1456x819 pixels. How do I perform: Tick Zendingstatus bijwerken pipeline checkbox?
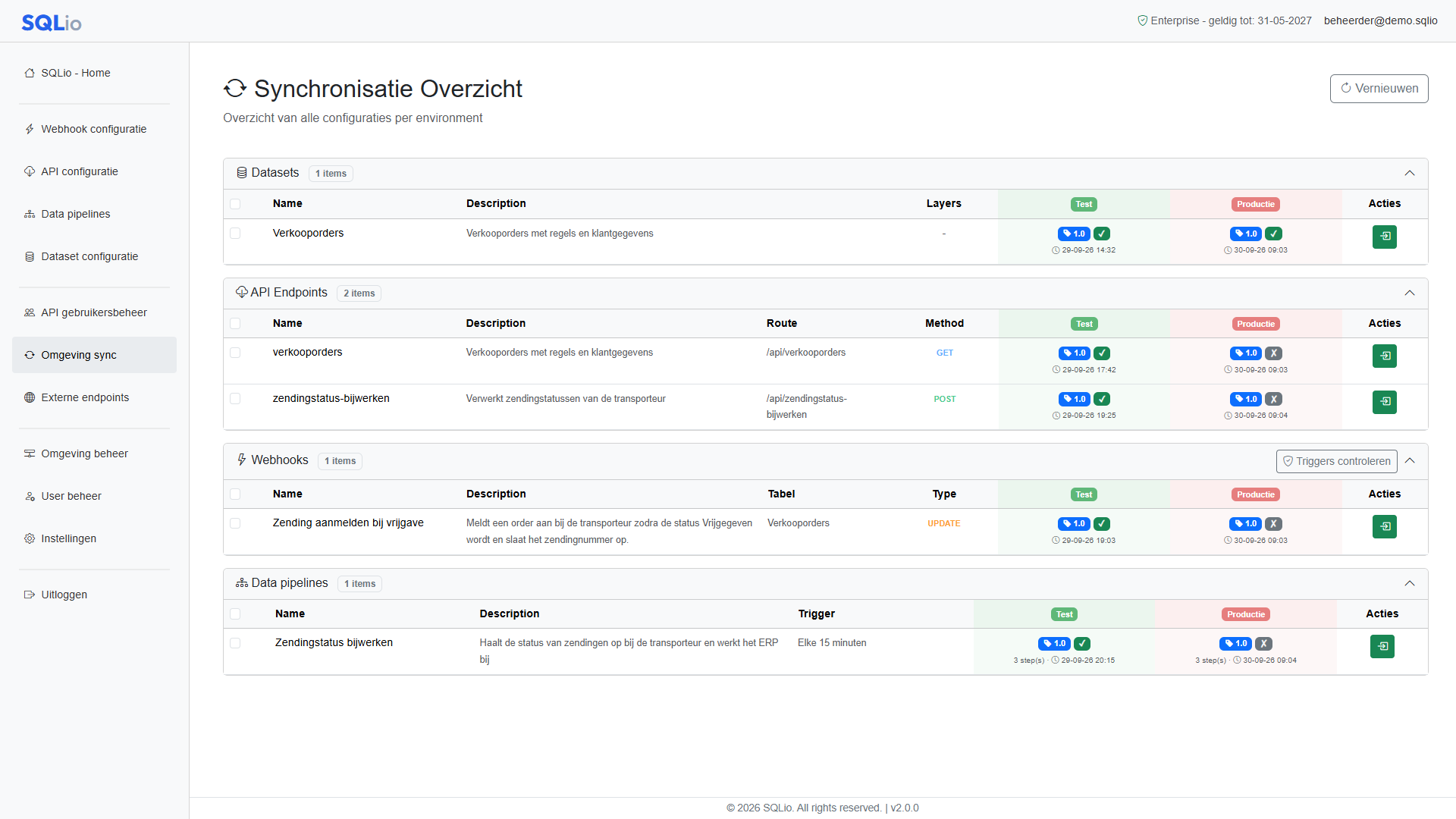pos(235,643)
